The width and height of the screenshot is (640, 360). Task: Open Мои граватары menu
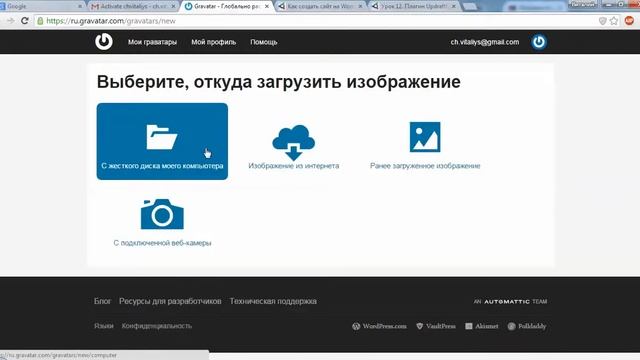coord(152,42)
